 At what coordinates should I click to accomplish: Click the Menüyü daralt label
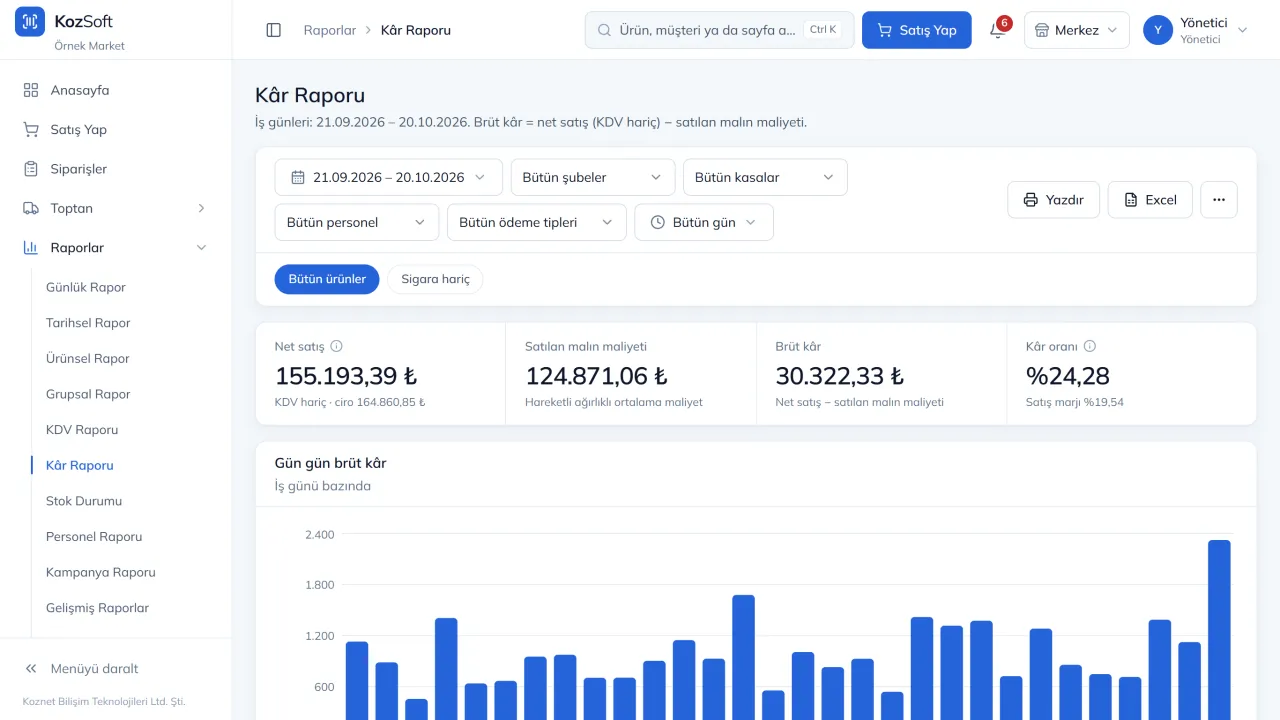(94, 668)
